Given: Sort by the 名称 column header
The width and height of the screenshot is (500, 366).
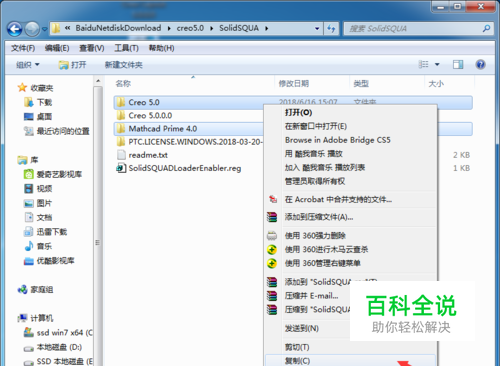Looking at the screenshot, I should [x=123, y=83].
